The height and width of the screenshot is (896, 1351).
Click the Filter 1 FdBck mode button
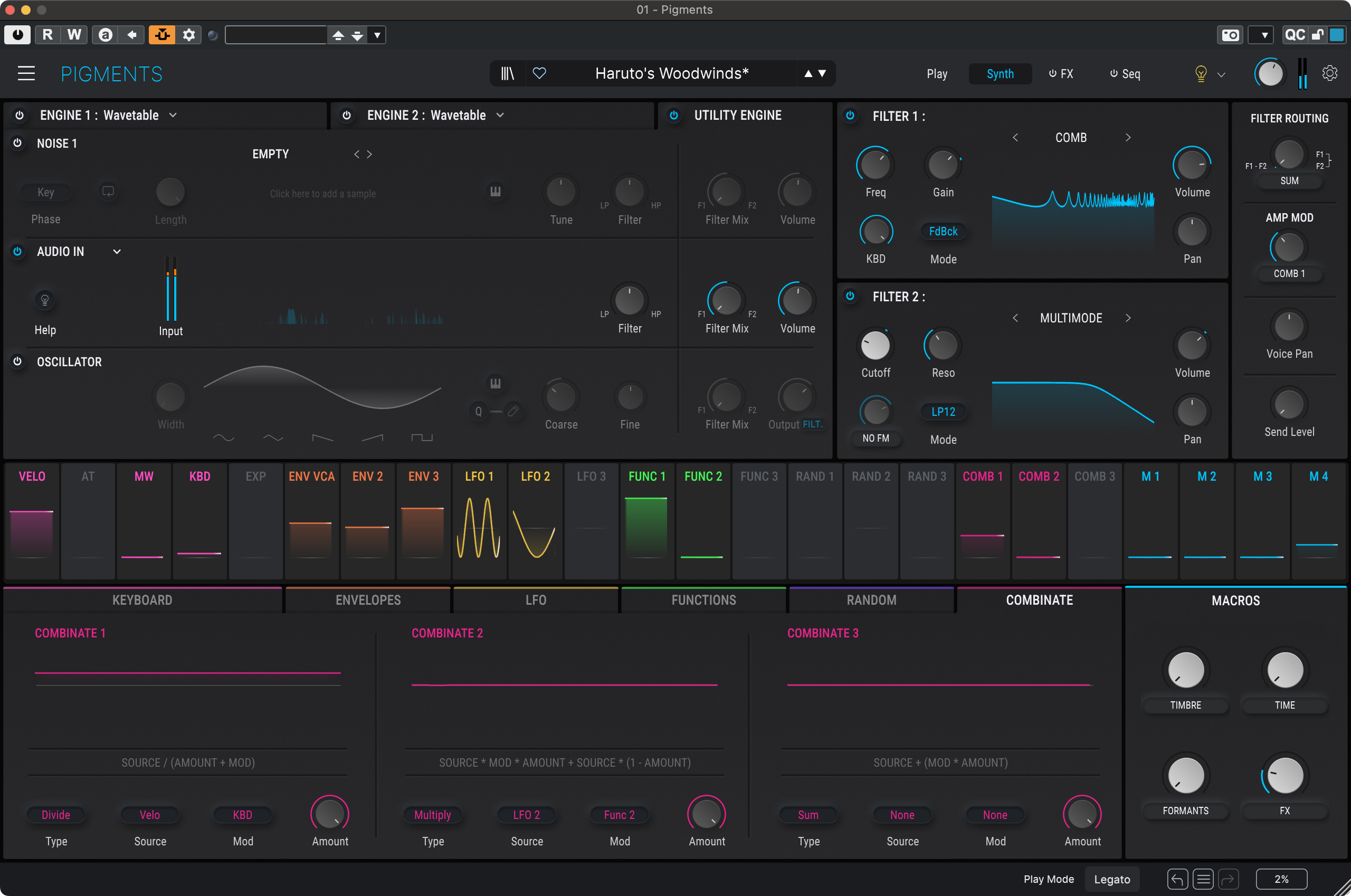(x=943, y=232)
